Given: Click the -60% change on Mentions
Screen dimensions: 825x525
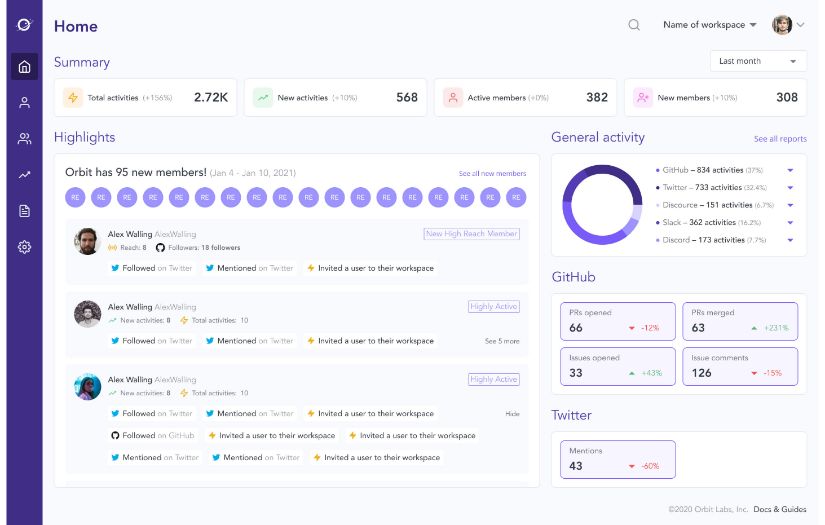Looking at the screenshot, I should (x=650, y=466).
